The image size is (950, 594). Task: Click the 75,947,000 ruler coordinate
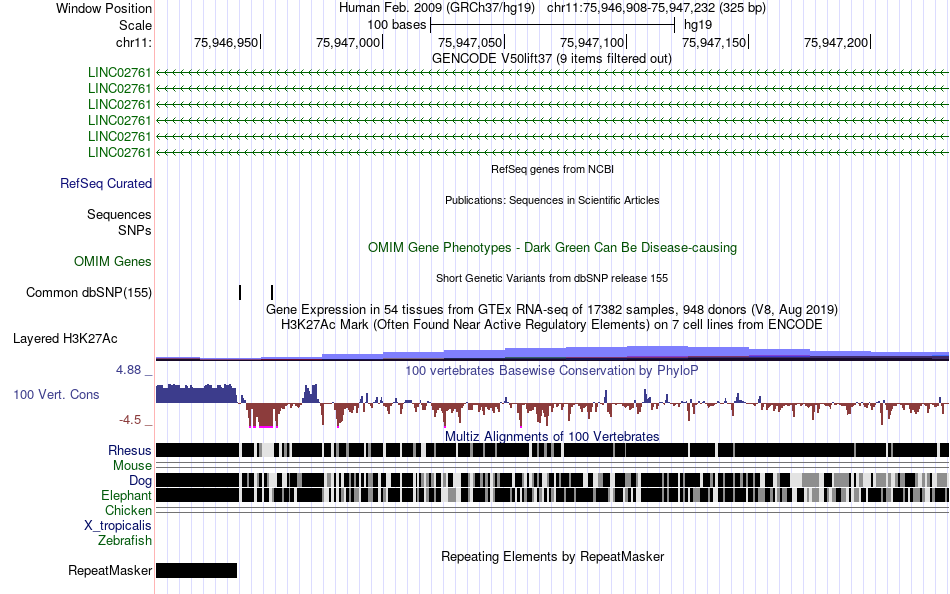point(348,42)
